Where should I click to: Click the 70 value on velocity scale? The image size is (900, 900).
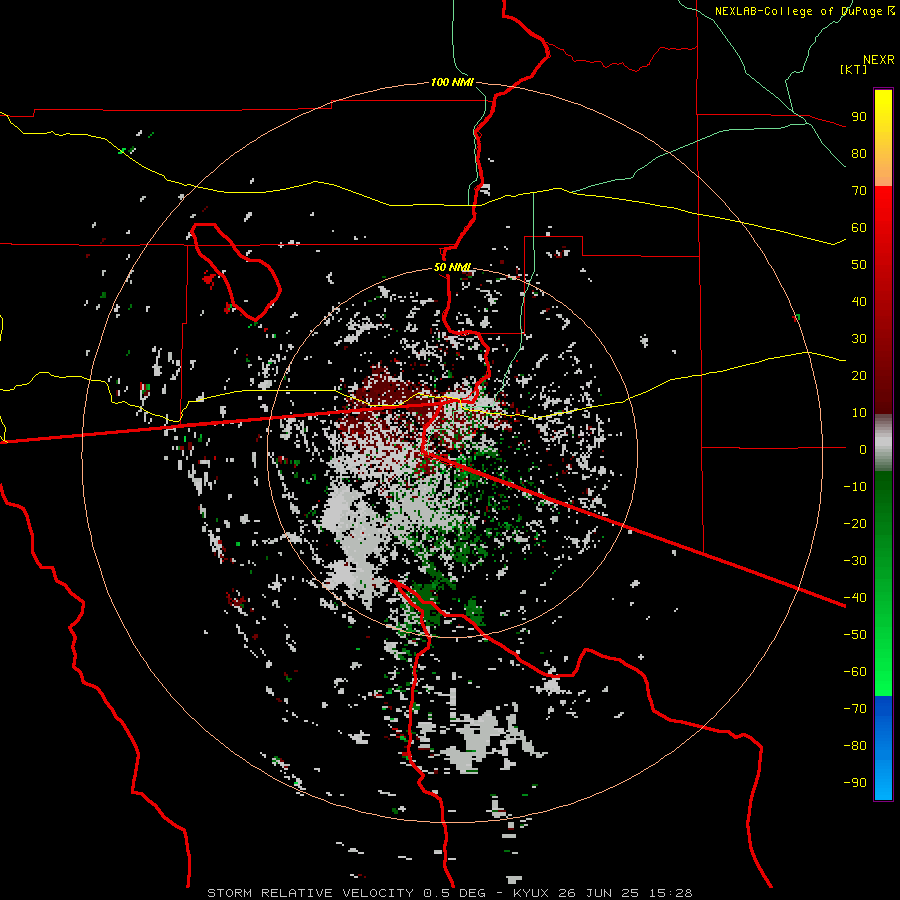click(x=859, y=191)
